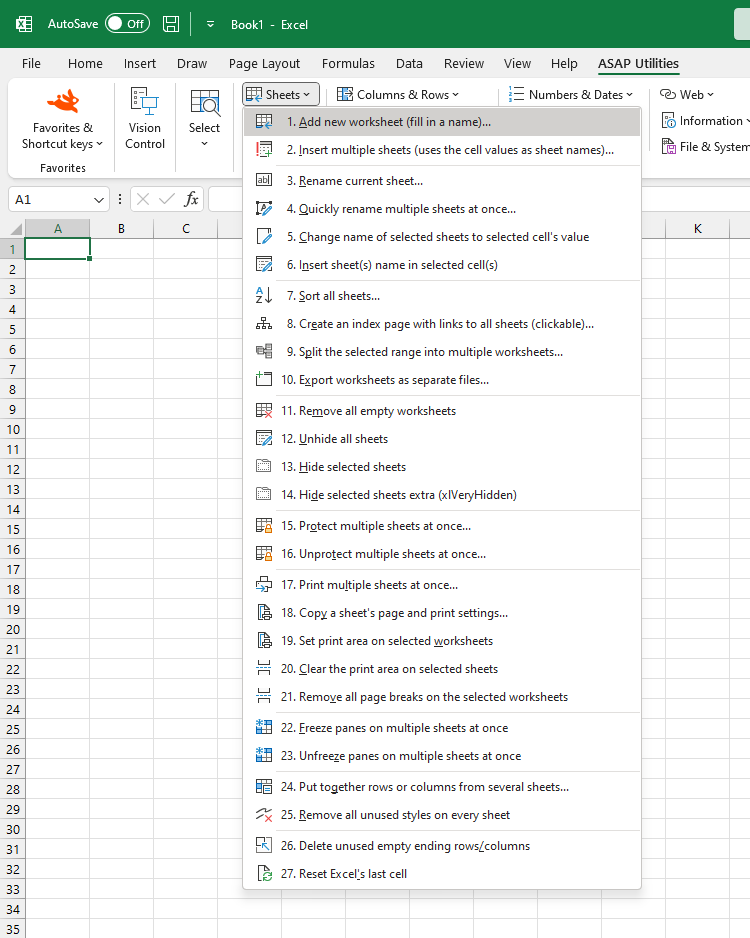Image resolution: width=750 pixels, height=938 pixels.
Task: Switch to the View tab
Action: (x=517, y=63)
